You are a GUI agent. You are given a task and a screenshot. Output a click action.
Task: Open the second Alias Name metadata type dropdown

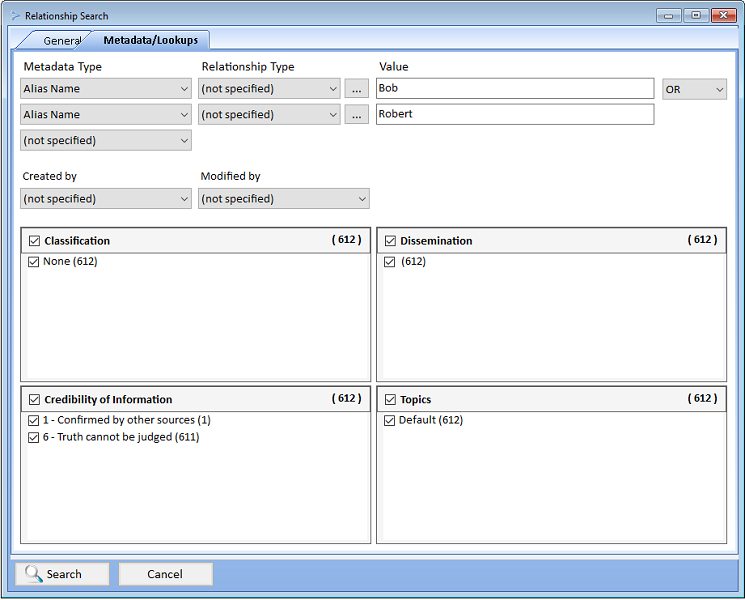pos(106,114)
